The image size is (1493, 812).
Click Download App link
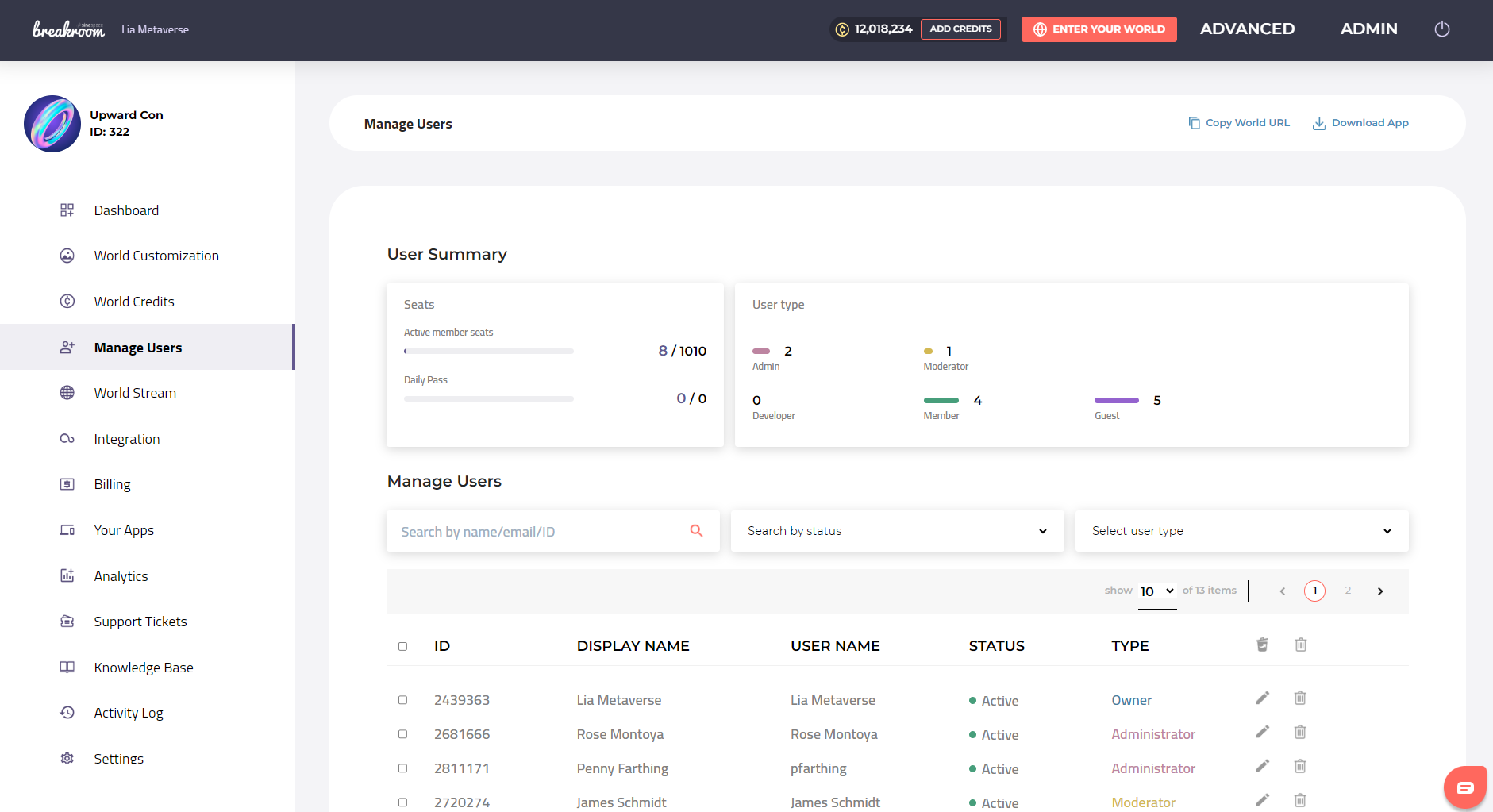click(1360, 123)
